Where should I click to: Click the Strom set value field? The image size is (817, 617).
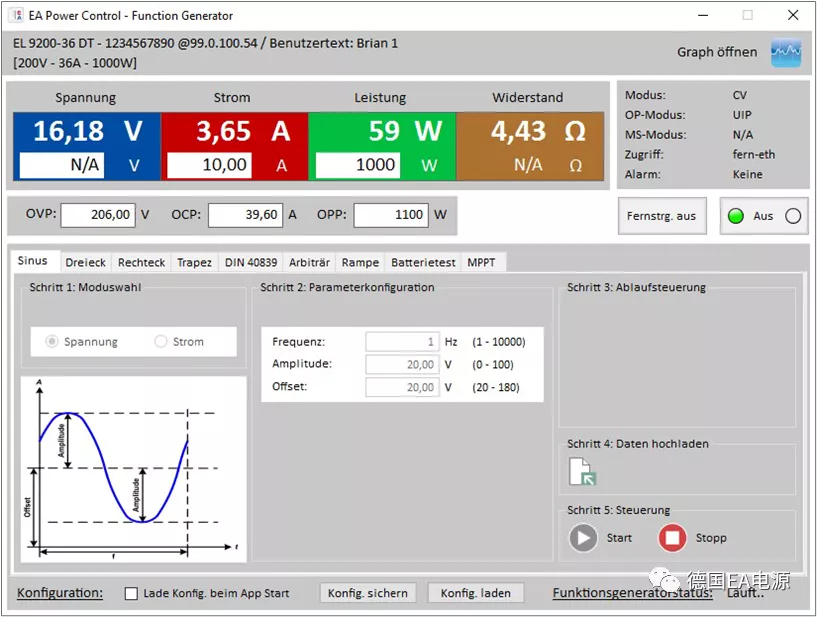pos(209,165)
